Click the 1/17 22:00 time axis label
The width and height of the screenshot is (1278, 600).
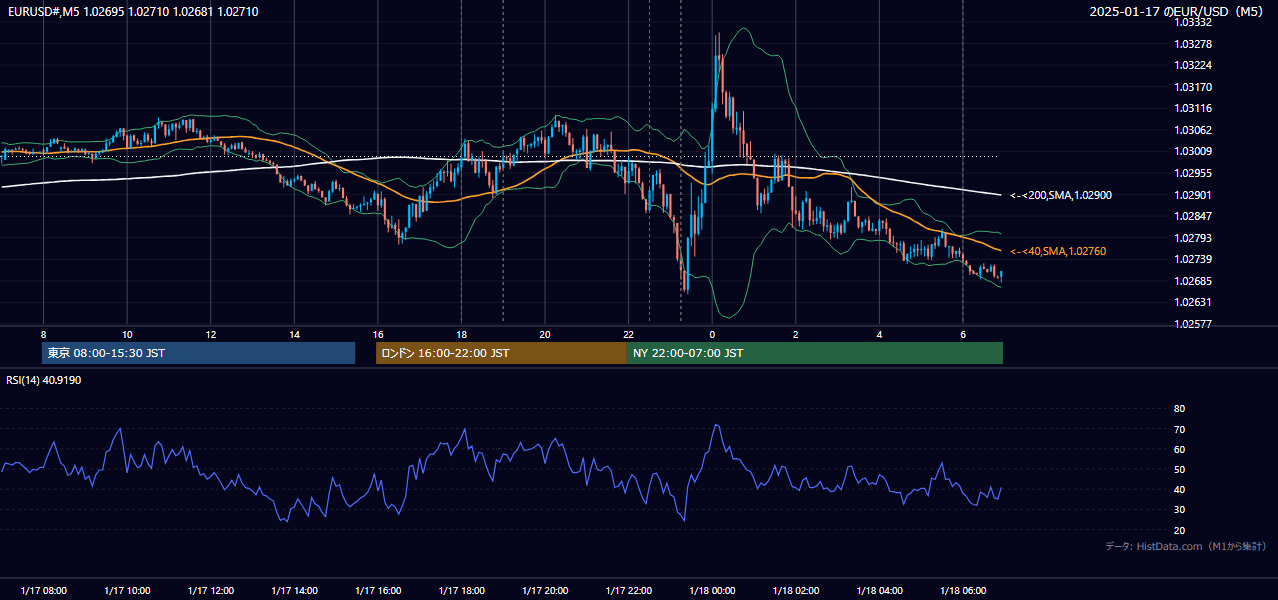click(x=628, y=591)
